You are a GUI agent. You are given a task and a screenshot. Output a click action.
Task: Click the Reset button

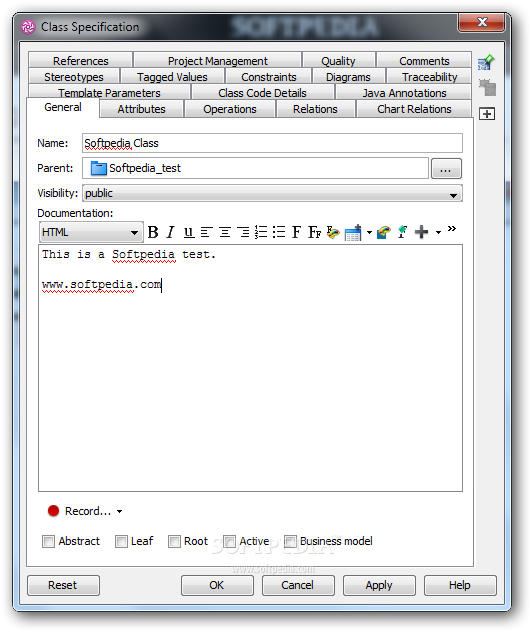coord(63,585)
